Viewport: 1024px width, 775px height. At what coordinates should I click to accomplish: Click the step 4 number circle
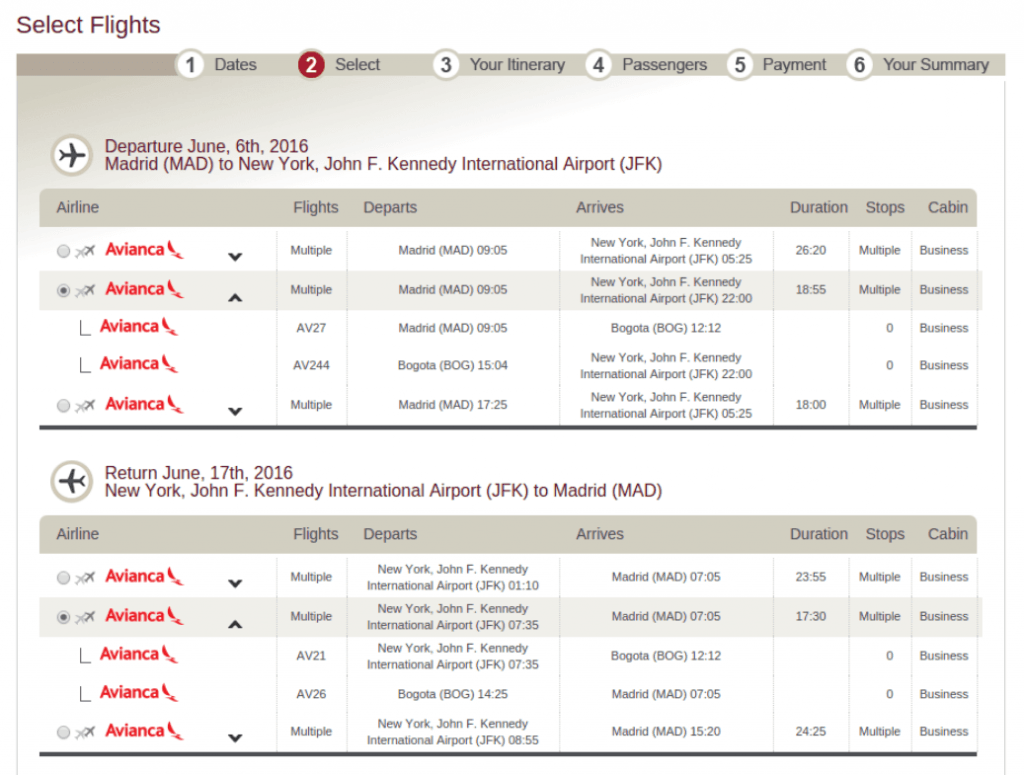pyautogui.click(x=598, y=65)
